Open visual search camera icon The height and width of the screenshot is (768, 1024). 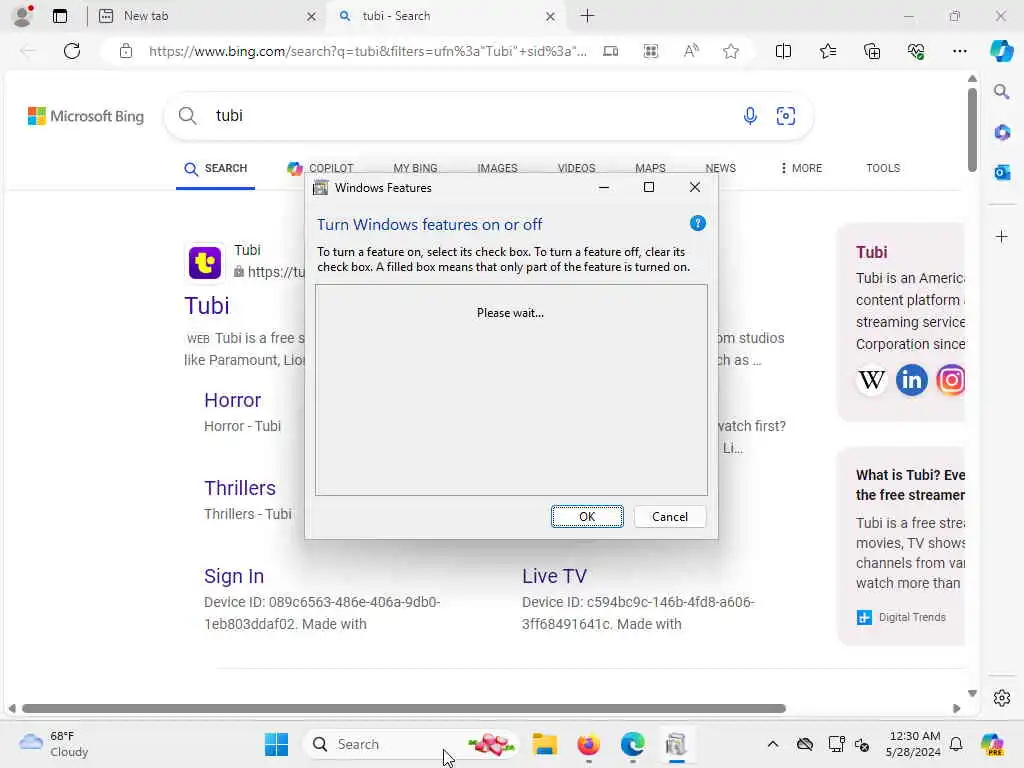click(786, 116)
